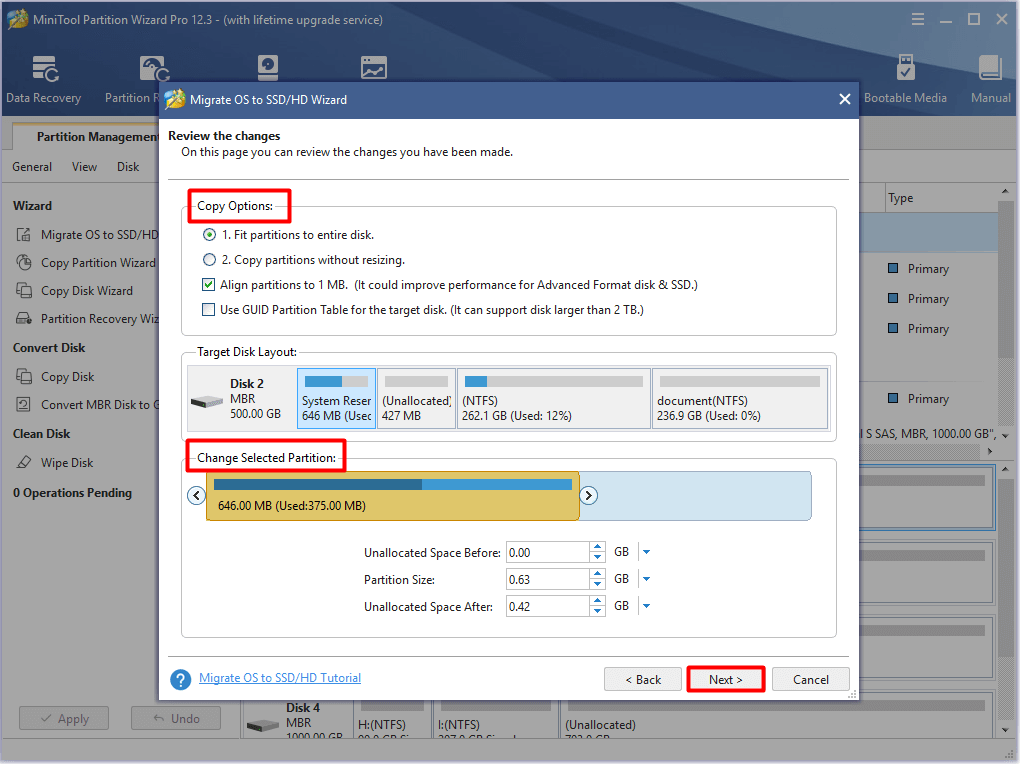Open the Manual

pyautogui.click(x=990, y=79)
